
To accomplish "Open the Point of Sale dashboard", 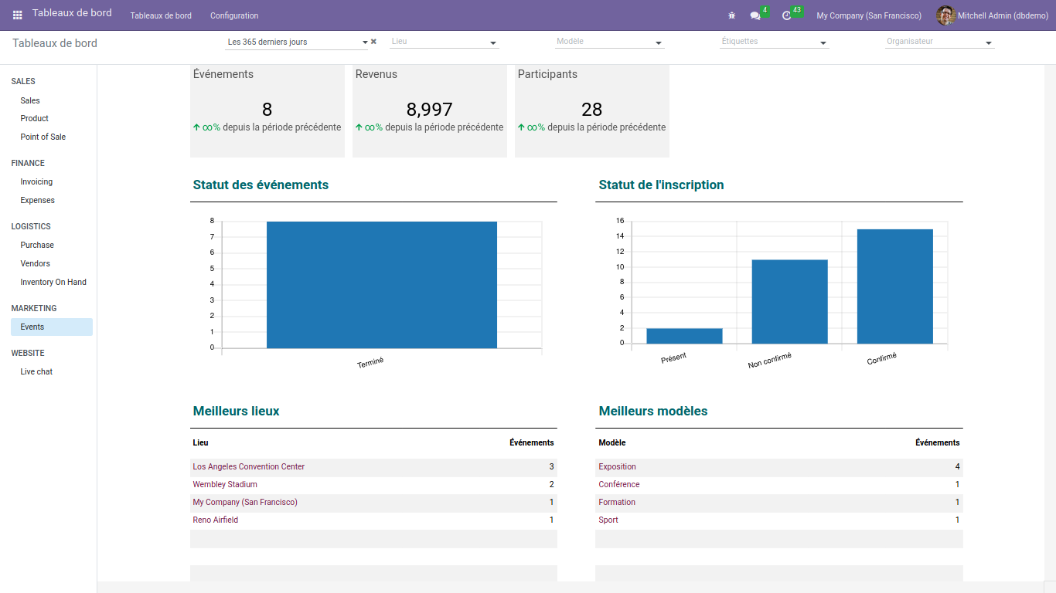I will click(43, 137).
